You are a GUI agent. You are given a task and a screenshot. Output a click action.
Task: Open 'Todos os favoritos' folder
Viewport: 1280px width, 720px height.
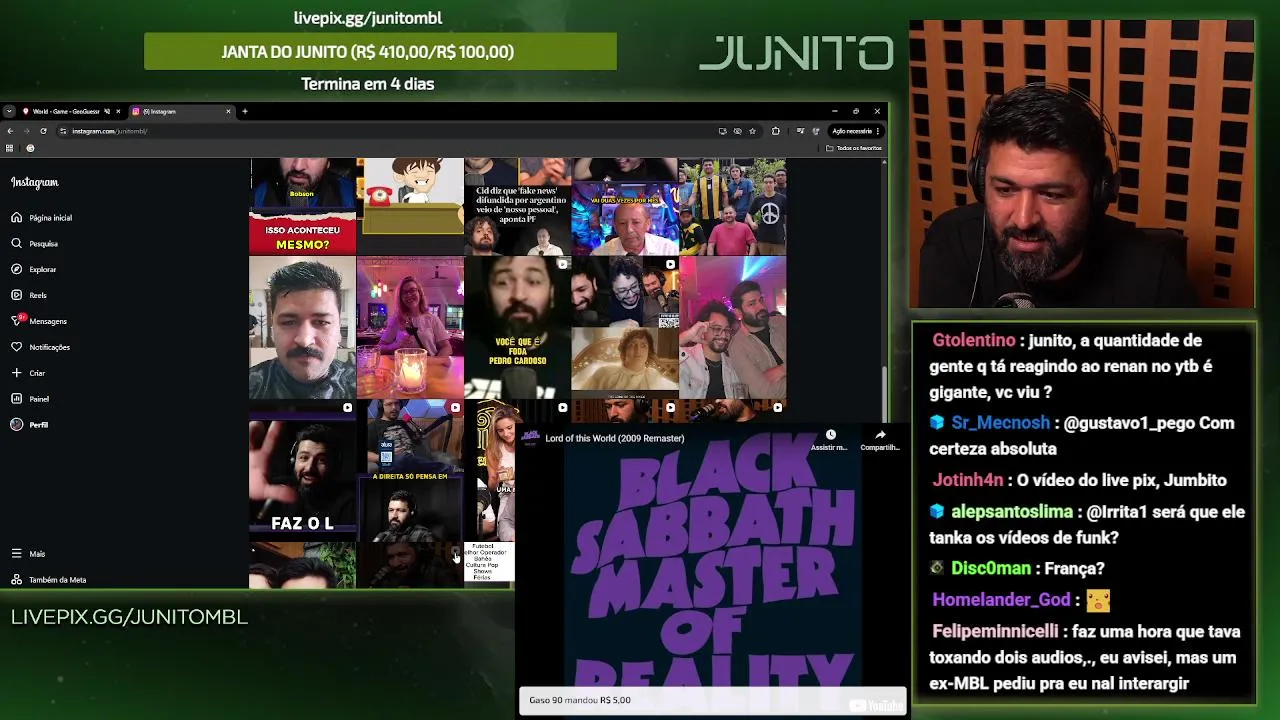tap(855, 148)
